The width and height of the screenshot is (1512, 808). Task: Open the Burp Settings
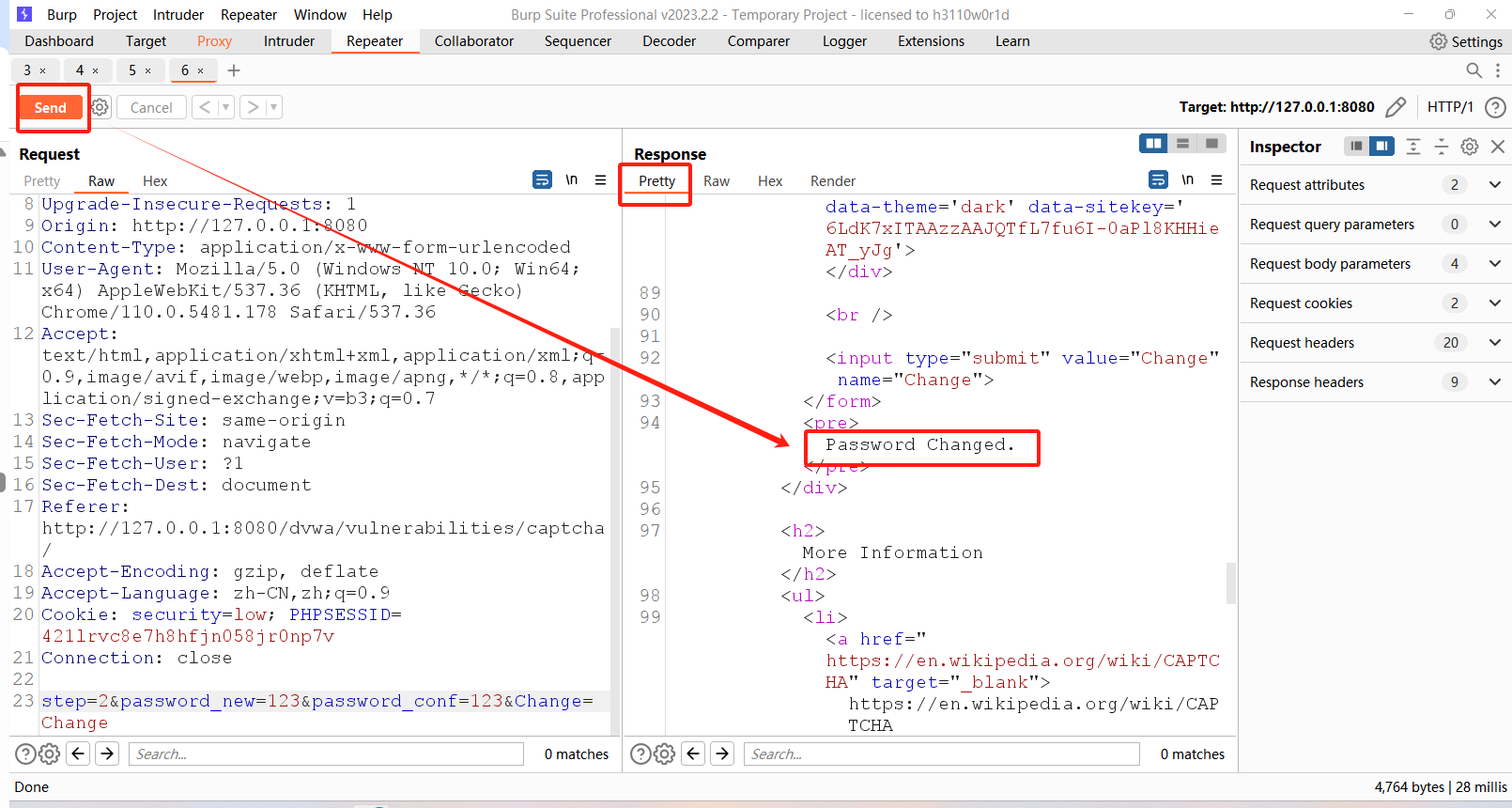click(x=1466, y=41)
